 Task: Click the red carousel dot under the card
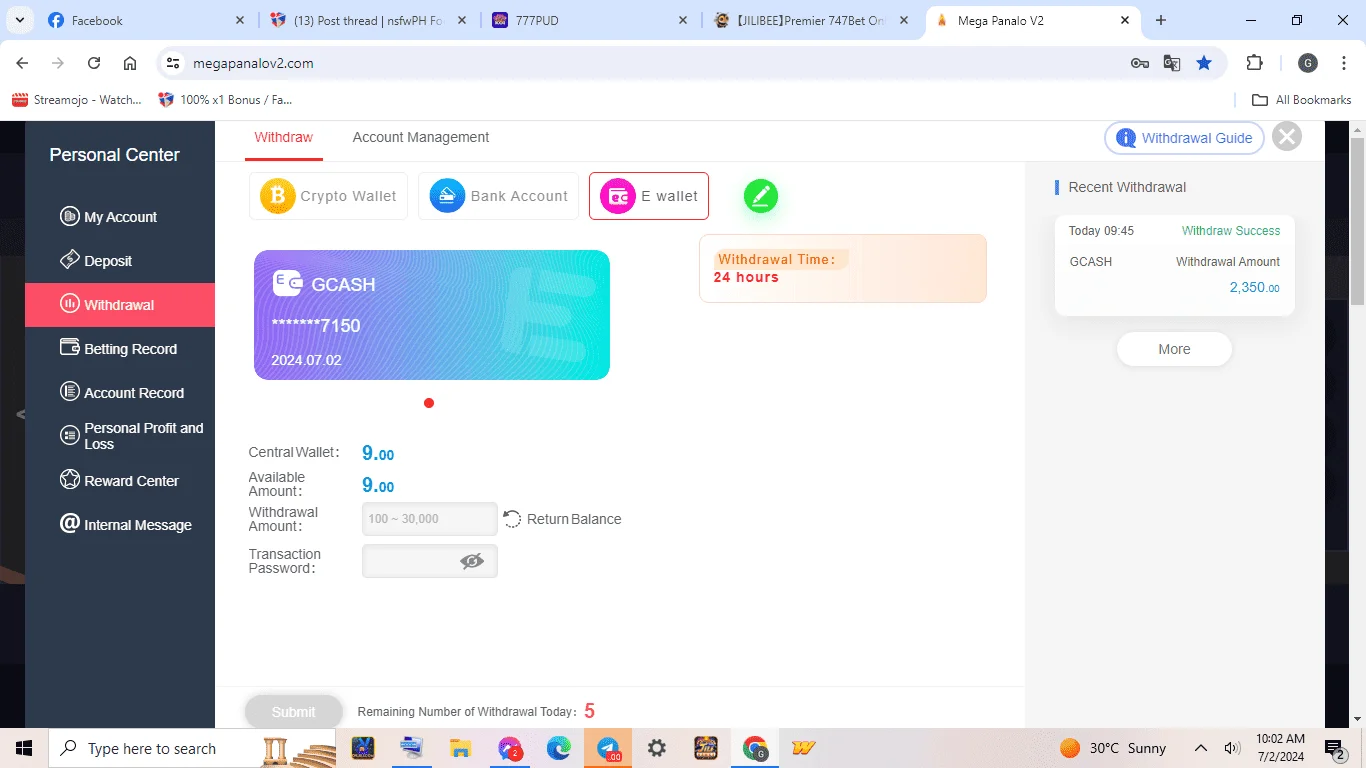coord(429,403)
